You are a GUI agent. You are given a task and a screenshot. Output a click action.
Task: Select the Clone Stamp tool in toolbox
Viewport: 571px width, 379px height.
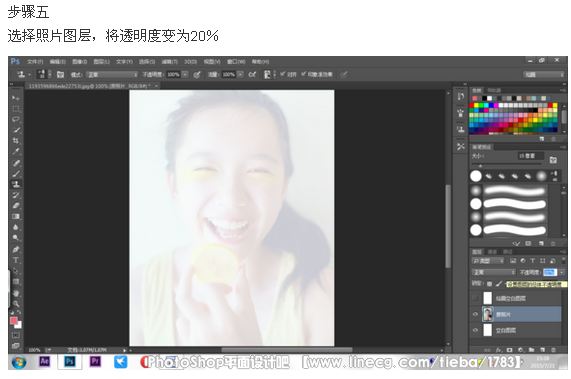click(x=16, y=184)
